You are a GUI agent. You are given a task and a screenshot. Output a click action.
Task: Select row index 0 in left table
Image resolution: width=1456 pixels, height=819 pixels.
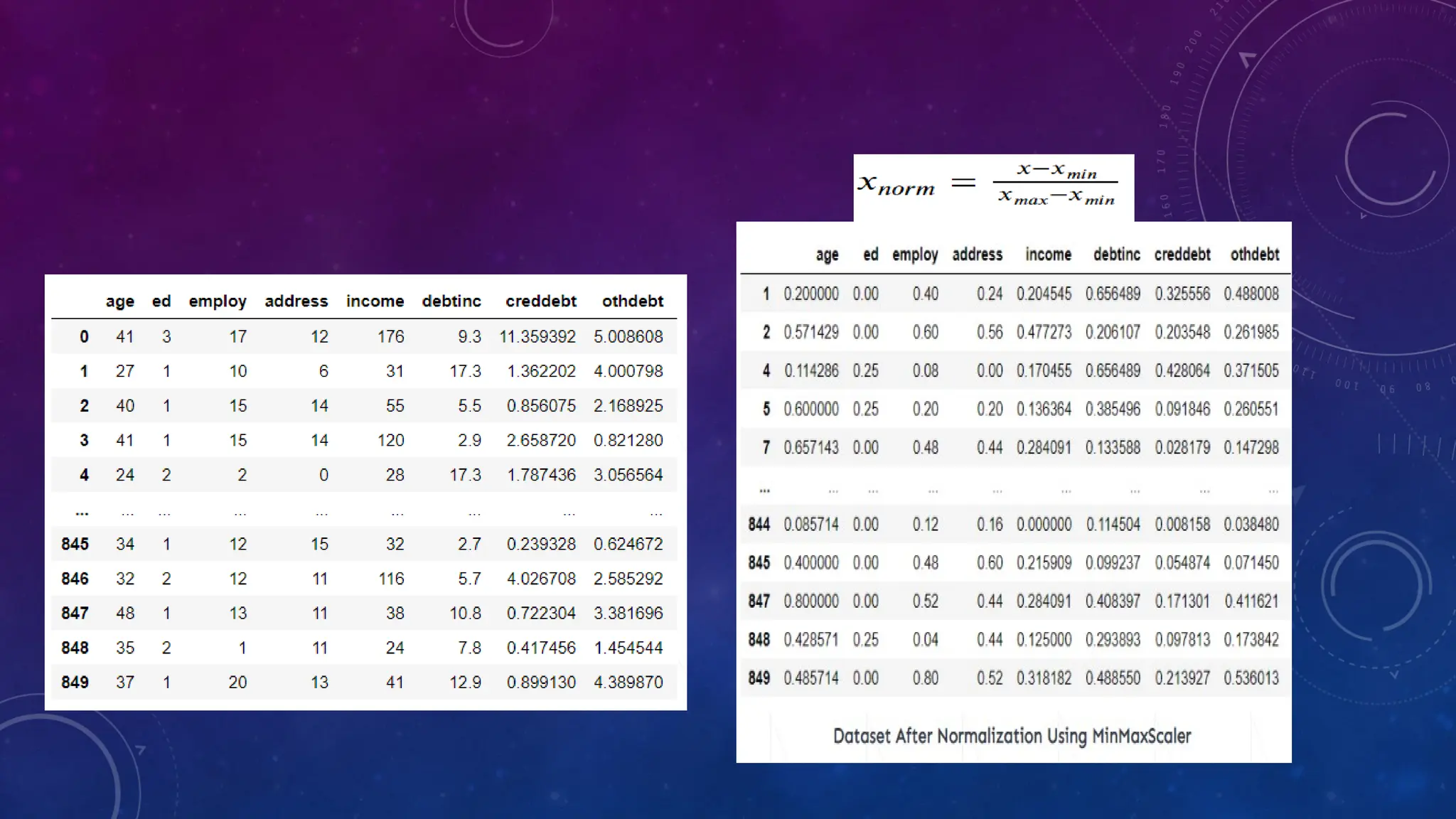pos(84,337)
